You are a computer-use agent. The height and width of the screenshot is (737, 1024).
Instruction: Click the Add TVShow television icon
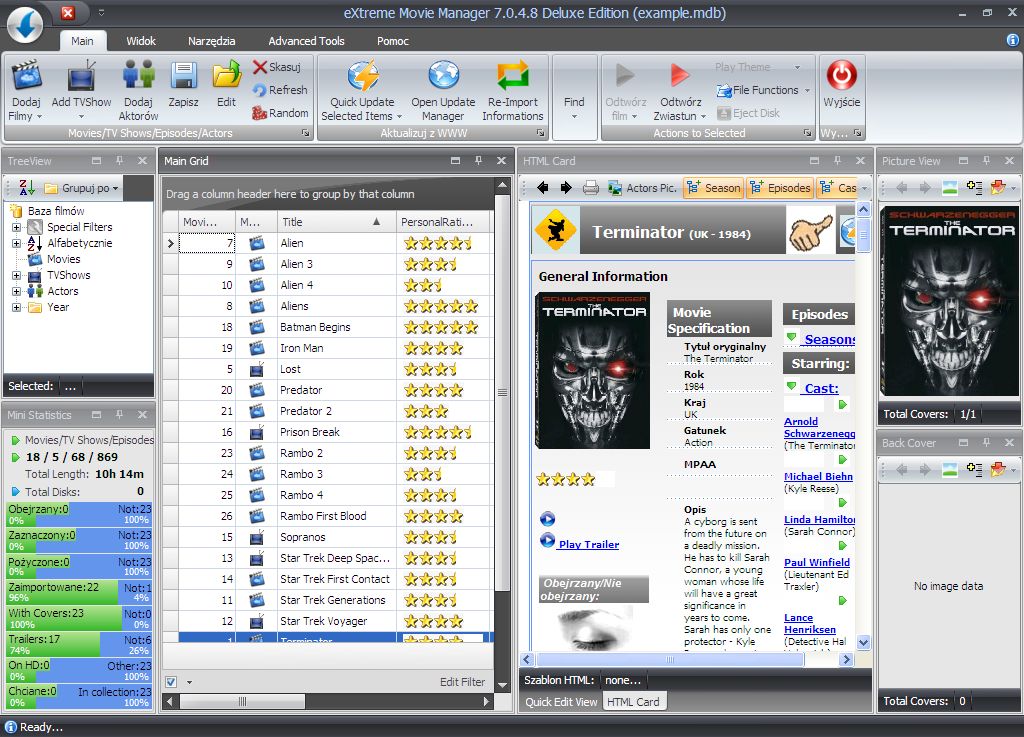(x=82, y=75)
